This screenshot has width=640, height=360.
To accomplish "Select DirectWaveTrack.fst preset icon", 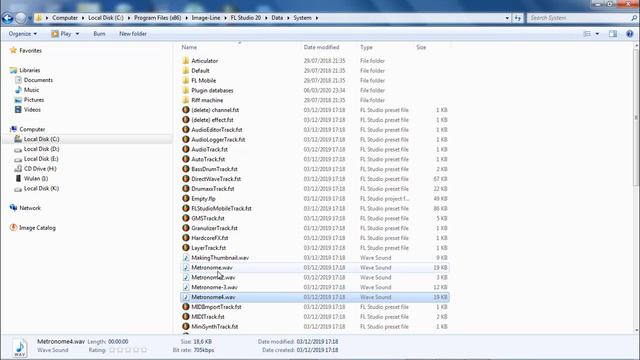I will [186, 179].
